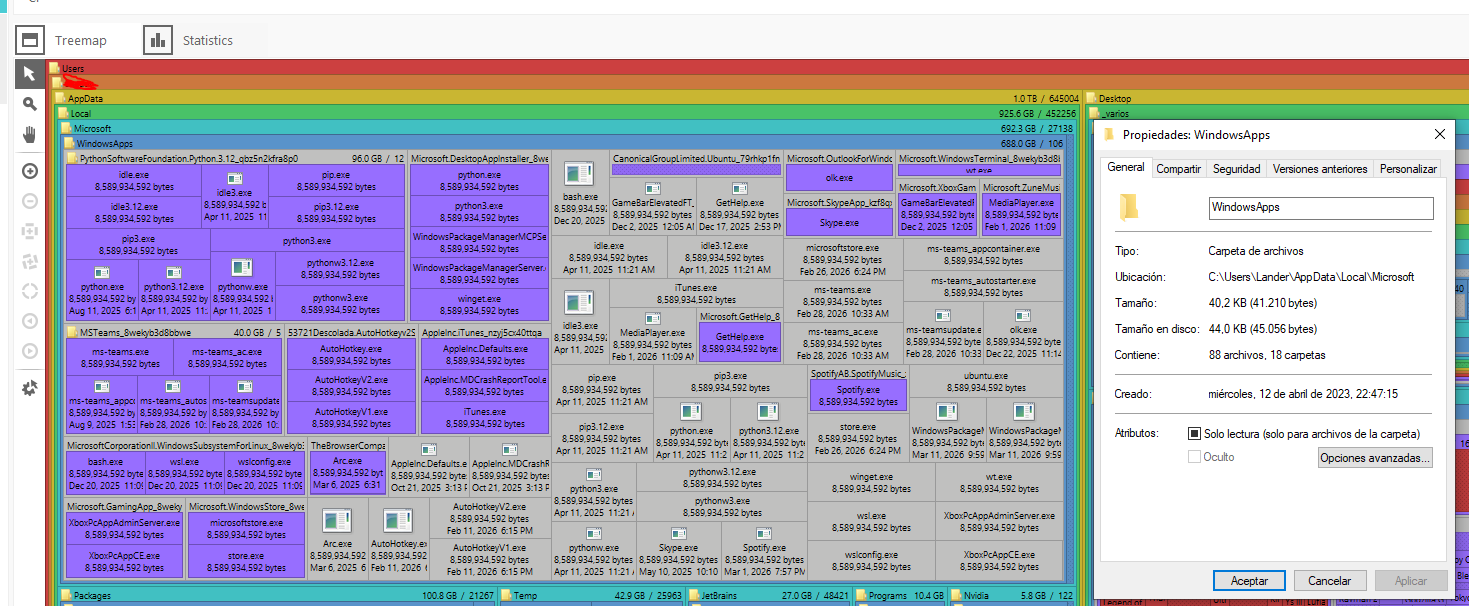The height and width of the screenshot is (606, 1469).
Task: Open the Seguridad tab
Action: pos(1236,169)
